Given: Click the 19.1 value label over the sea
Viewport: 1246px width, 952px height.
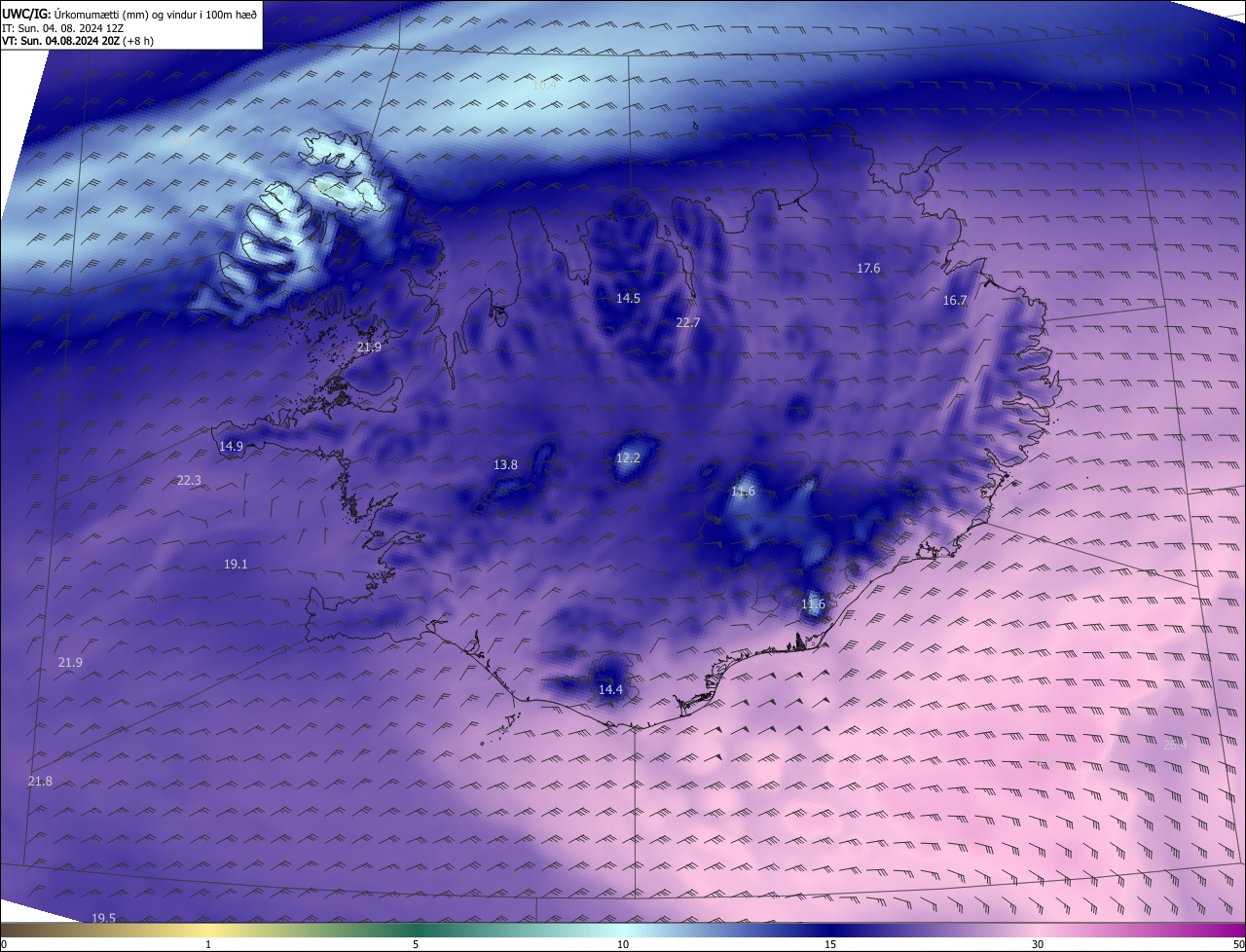Looking at the screenshot, I should coord(236,565).
